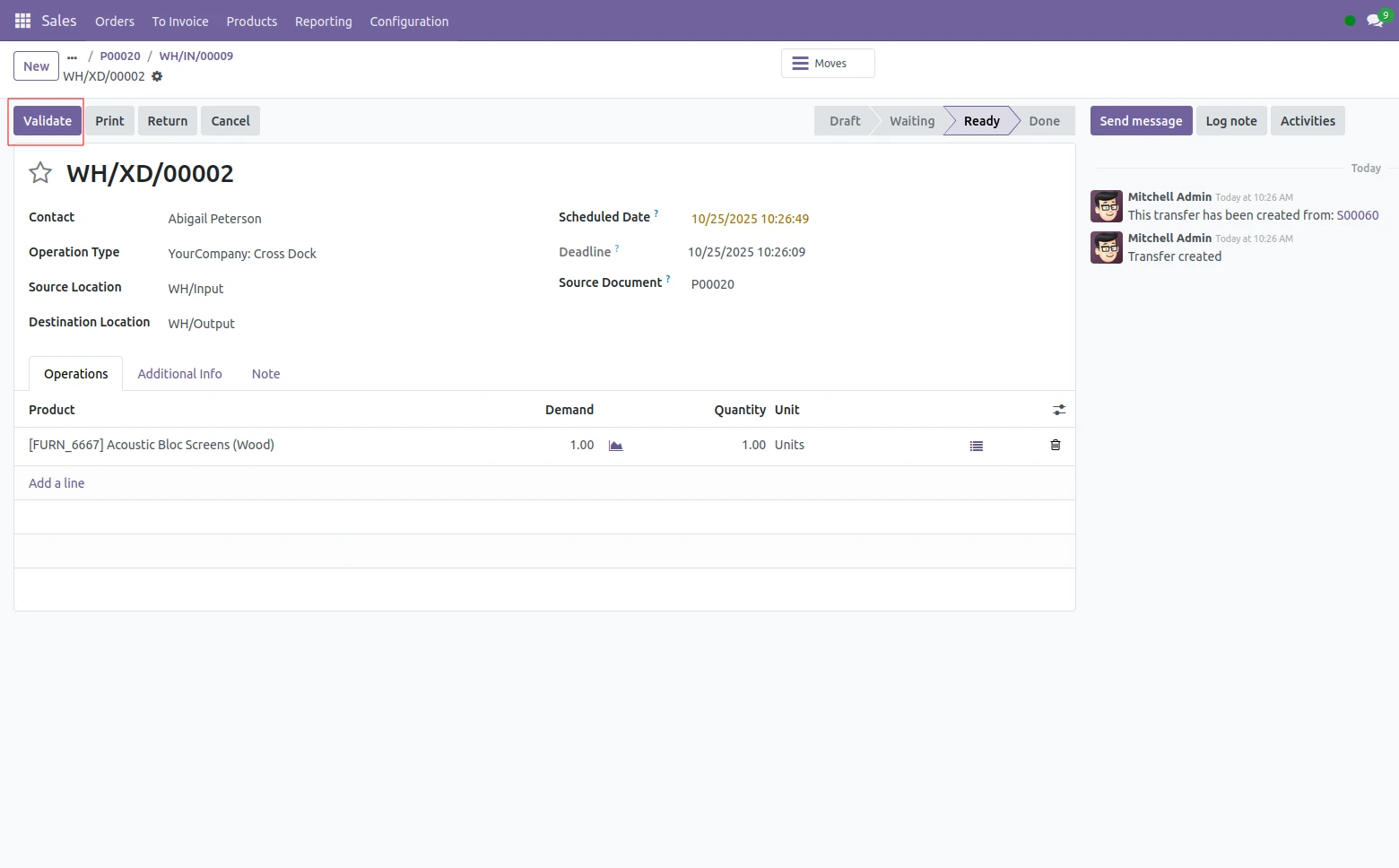Open the Reporting menu
The width and height of the screenshot is (1399, 868).
tap(323, 22)
